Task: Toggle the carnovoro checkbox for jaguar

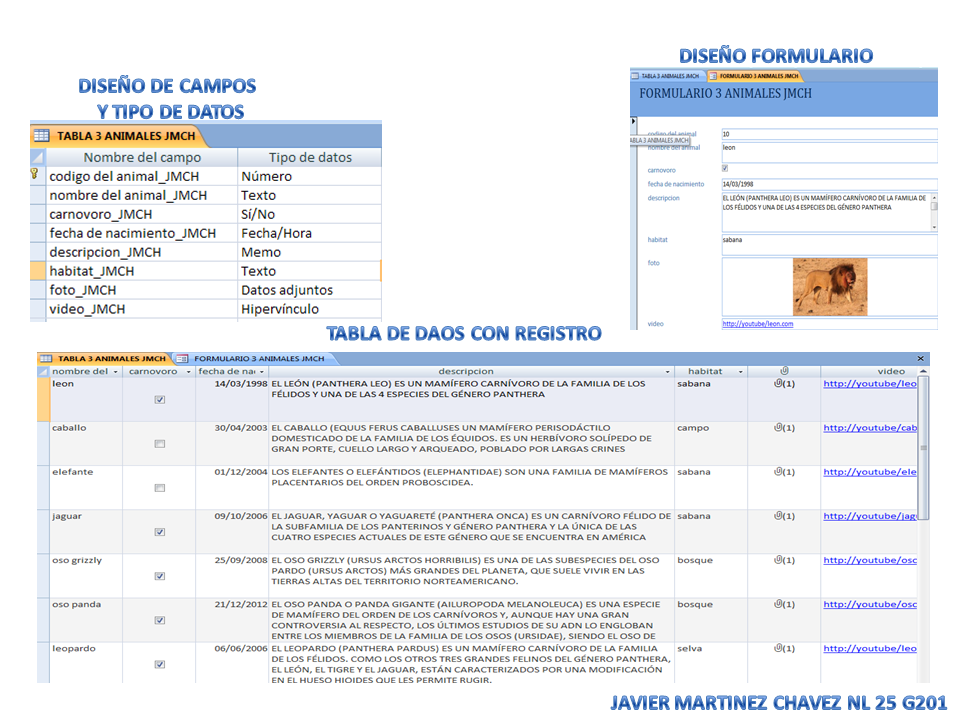Action: pyautogui.click(x=160, y=532)
